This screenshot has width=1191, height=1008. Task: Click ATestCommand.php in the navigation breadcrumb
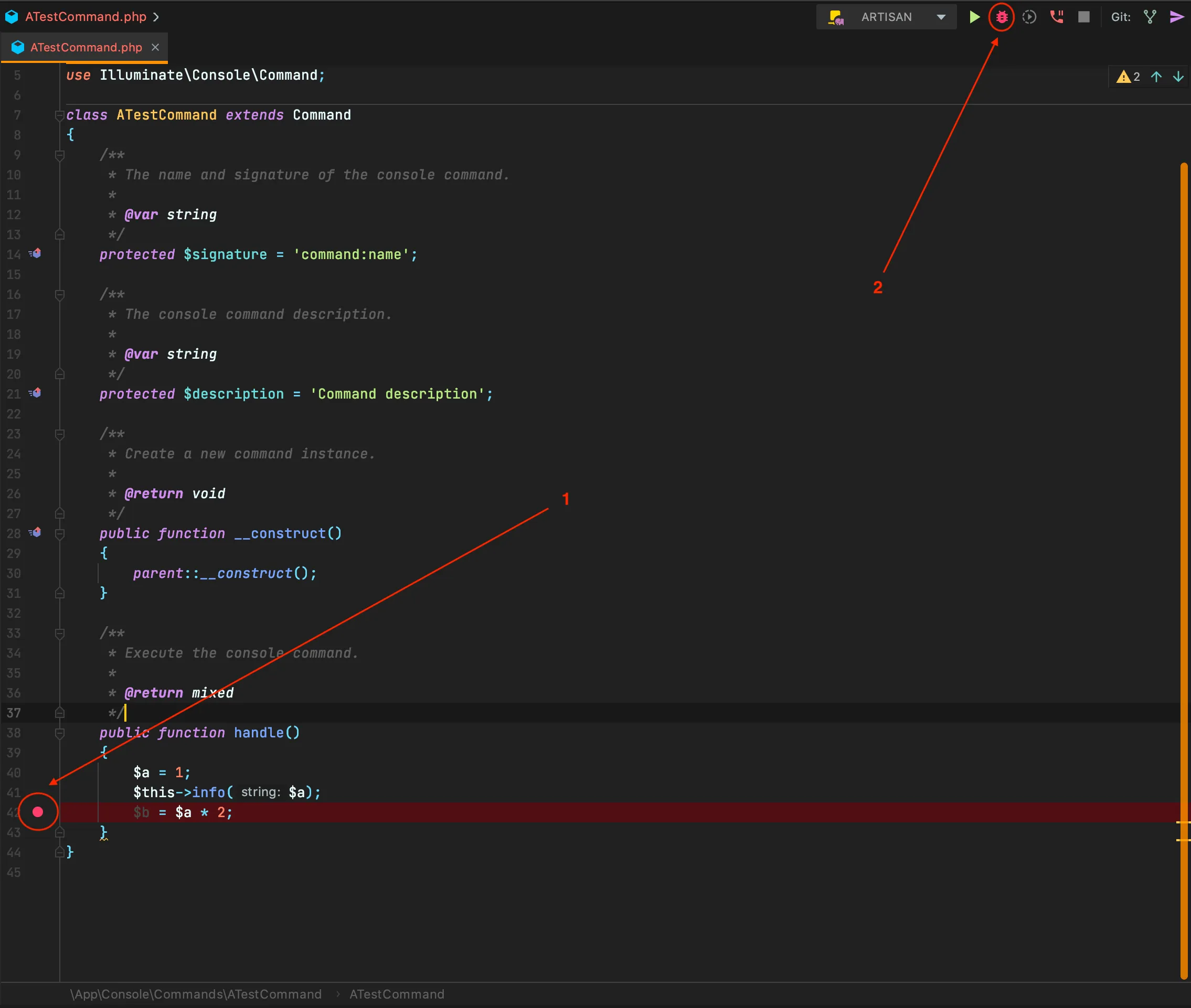coord(86,17)
